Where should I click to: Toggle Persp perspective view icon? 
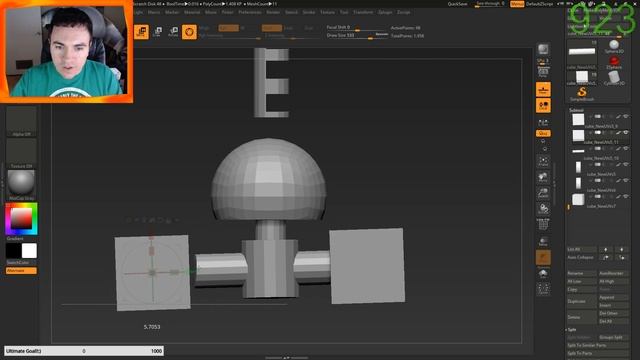[543, 73]
